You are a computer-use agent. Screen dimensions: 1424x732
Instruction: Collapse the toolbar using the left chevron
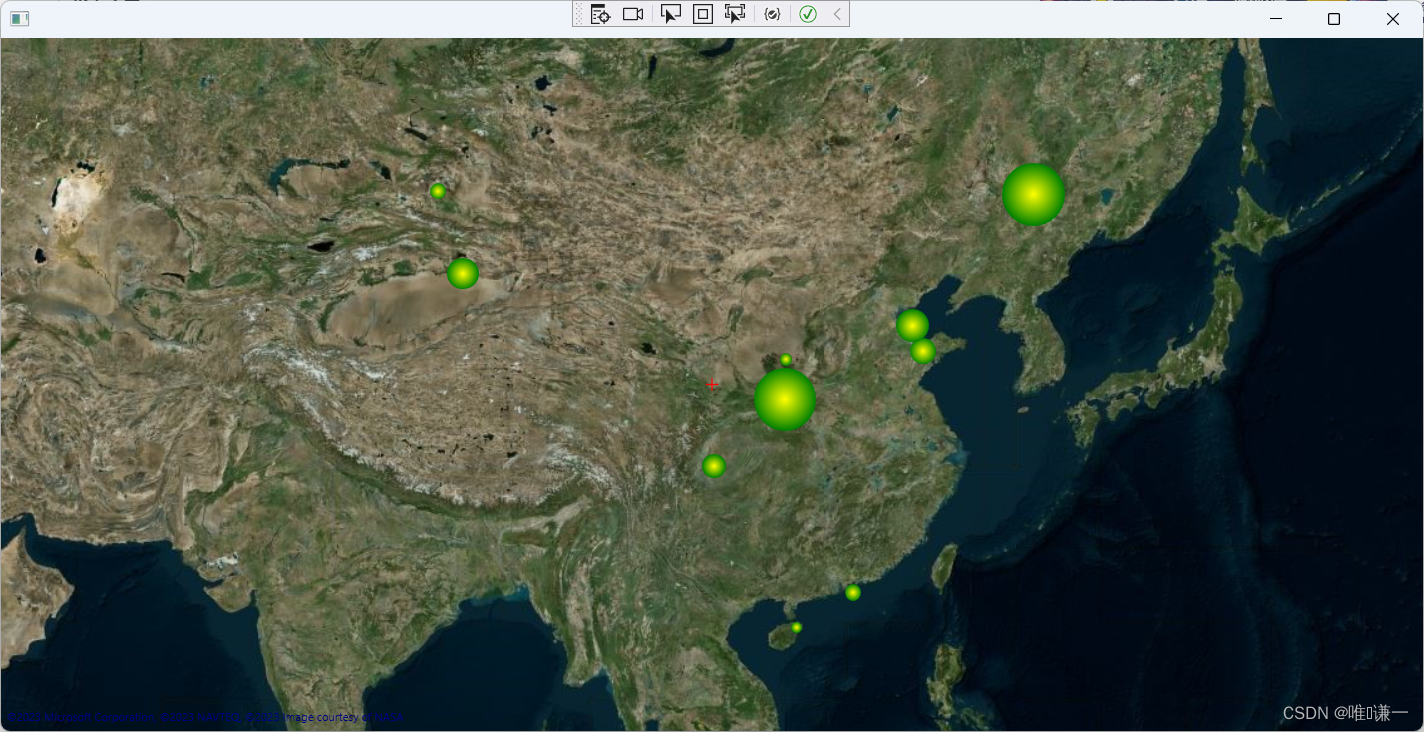click(836, 14)
